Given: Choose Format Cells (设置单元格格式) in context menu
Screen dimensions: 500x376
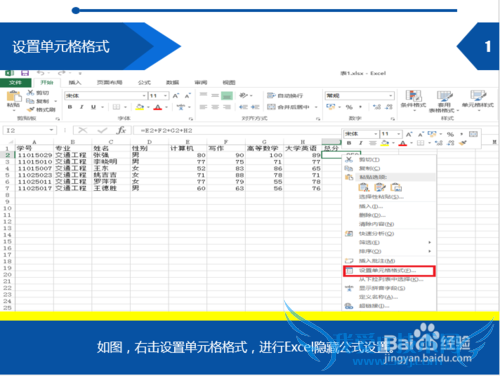Looking at the screenshot, I should tap(389, 271).
